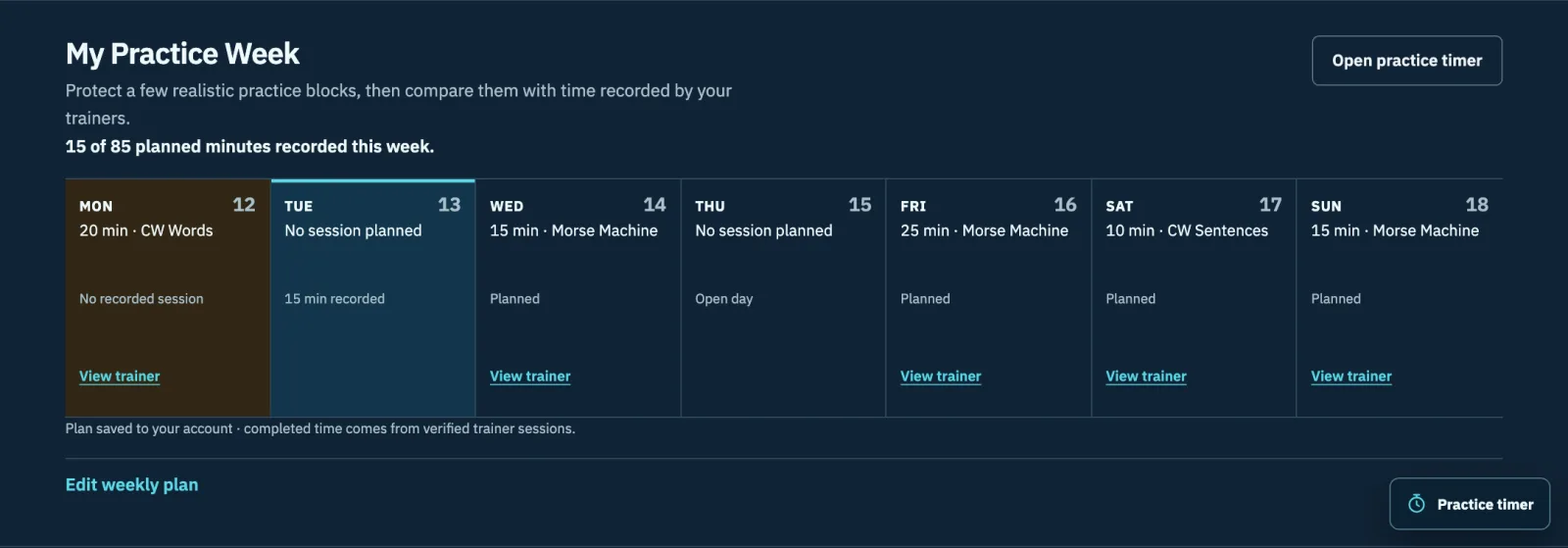This screenshot has height=548, width=1568.
Task: Select the FRI day label
Action: click(x=913, y=206)
